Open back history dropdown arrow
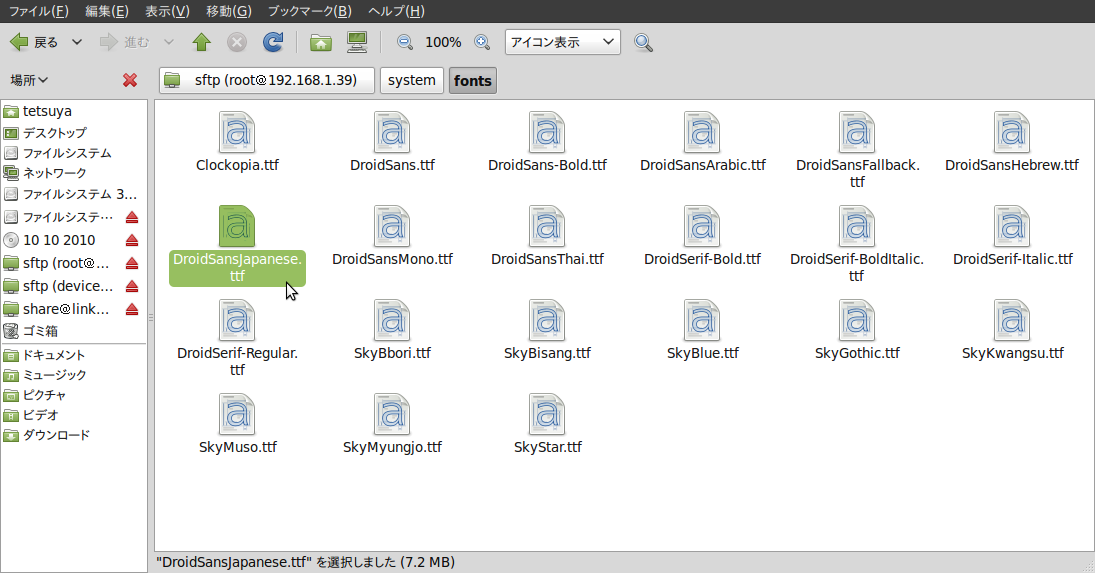This screenshot has width=1095, height=573. pos(77,43)
